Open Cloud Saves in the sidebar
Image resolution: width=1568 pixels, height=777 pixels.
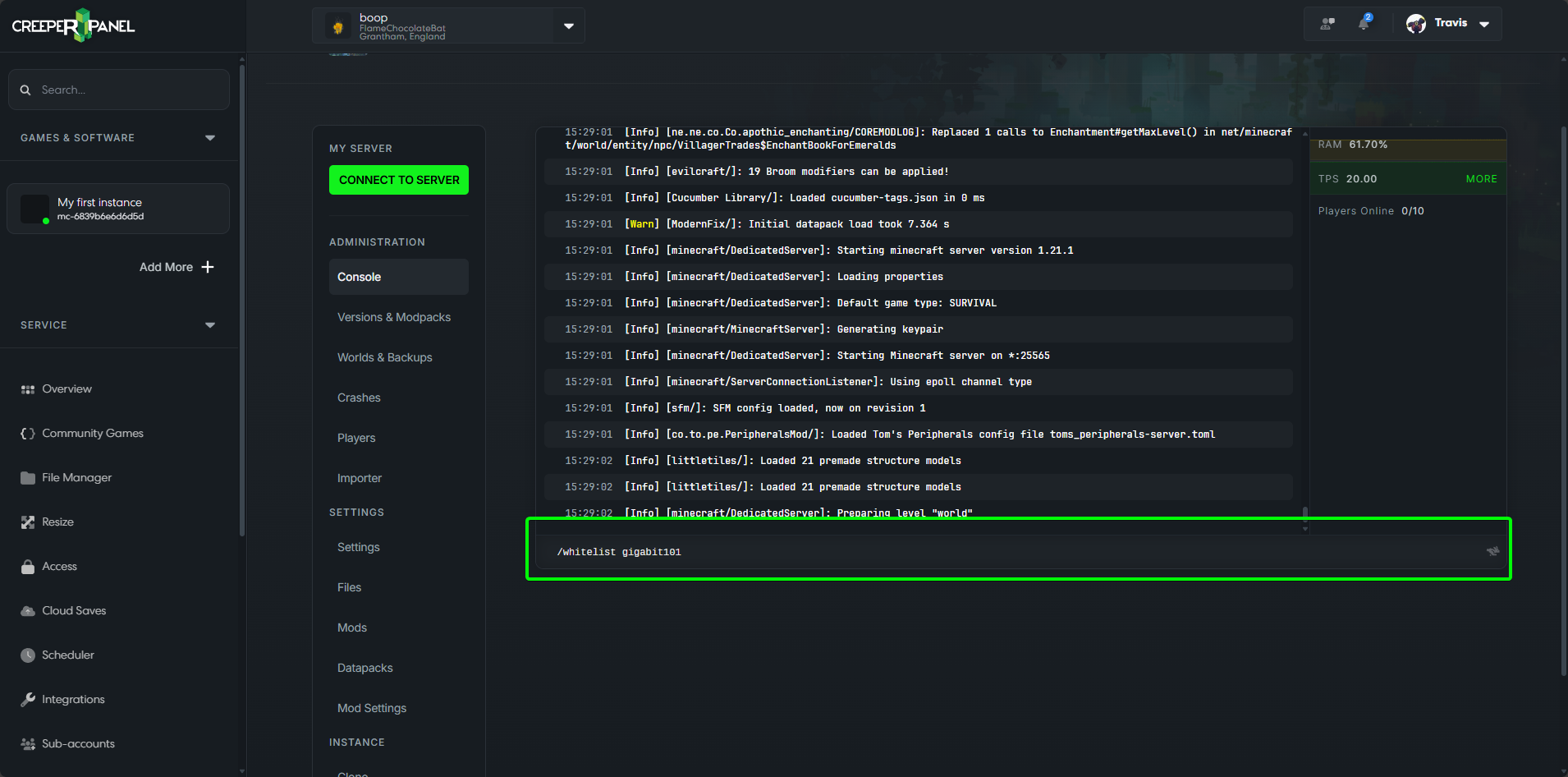[73, 610]
